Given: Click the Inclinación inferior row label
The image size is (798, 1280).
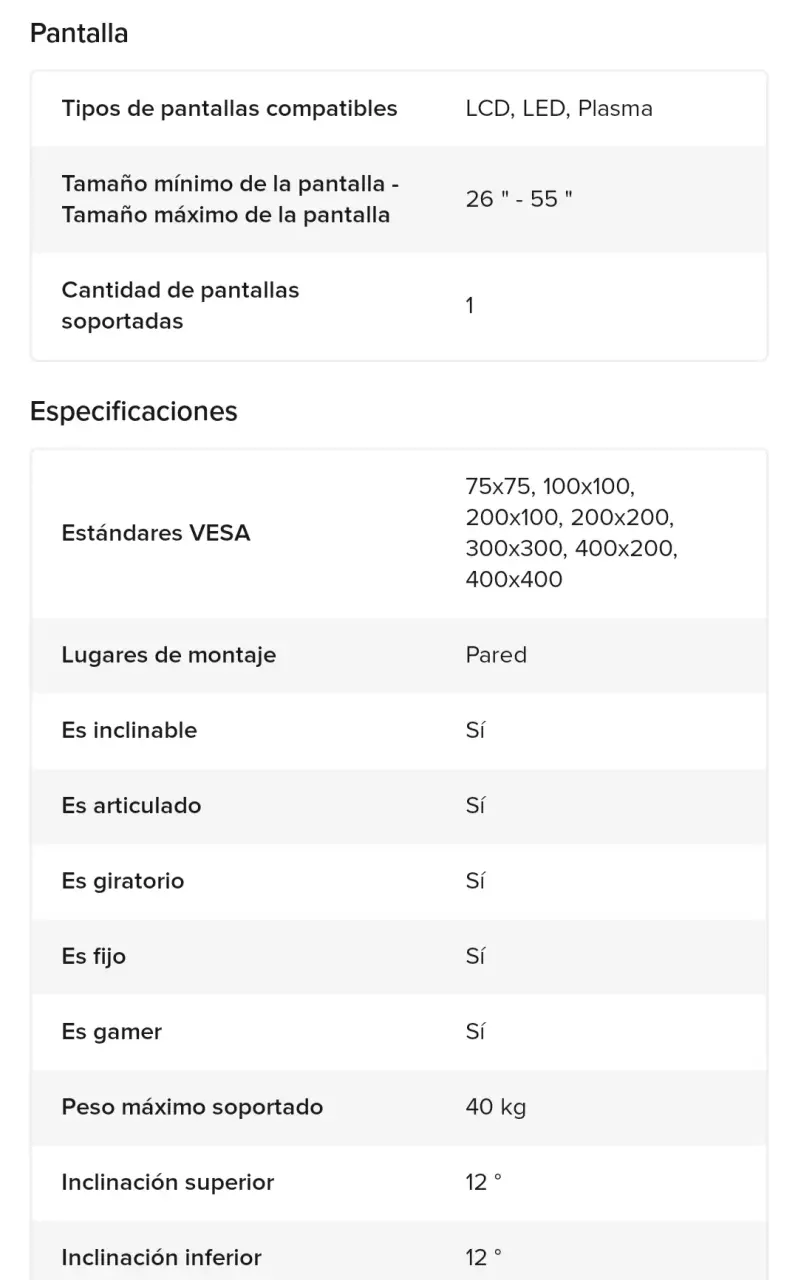Looking at the screenshot, I should tap(161, 1258).
